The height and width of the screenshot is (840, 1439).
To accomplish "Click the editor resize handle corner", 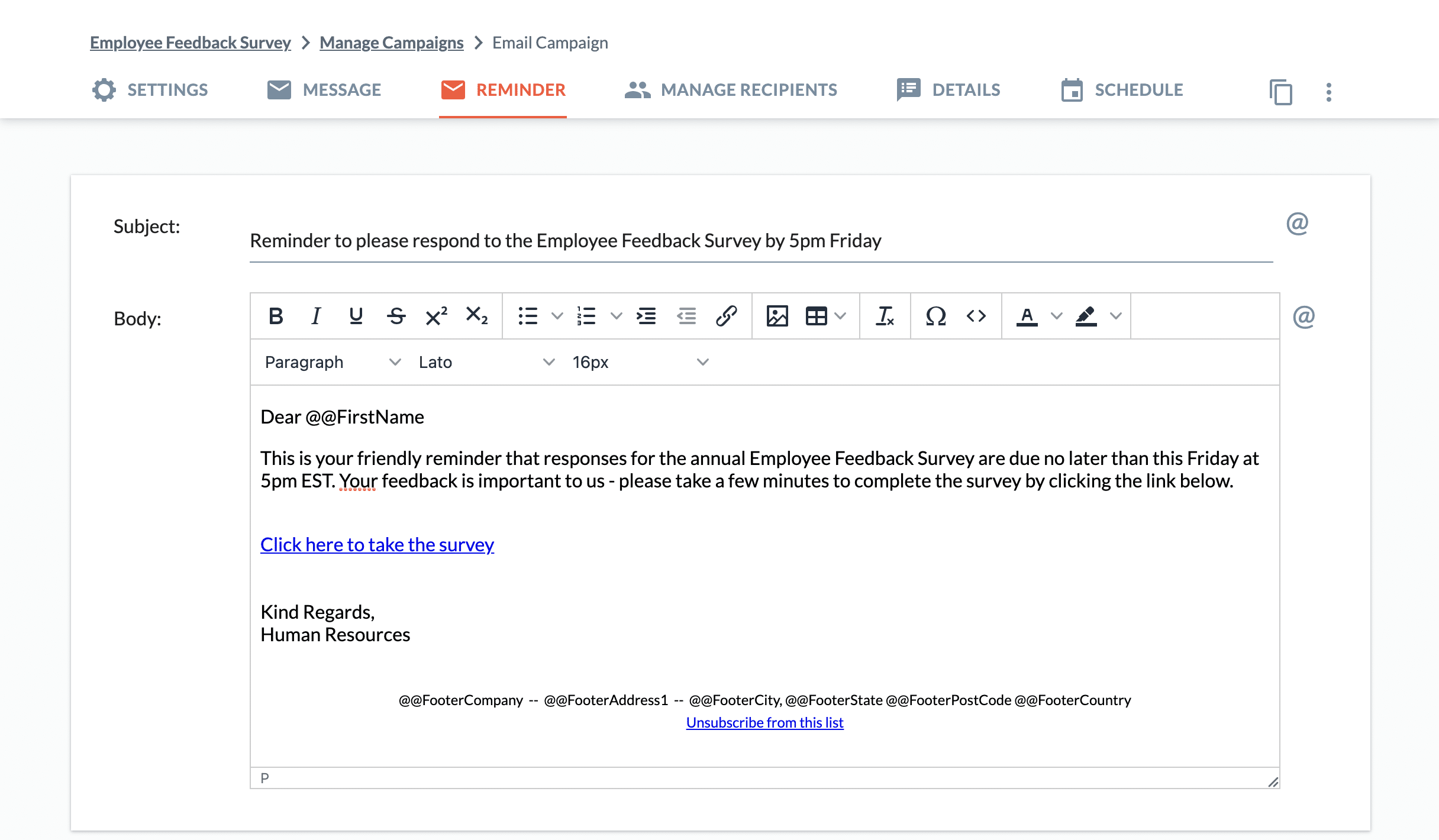I will pos(1273,781).
